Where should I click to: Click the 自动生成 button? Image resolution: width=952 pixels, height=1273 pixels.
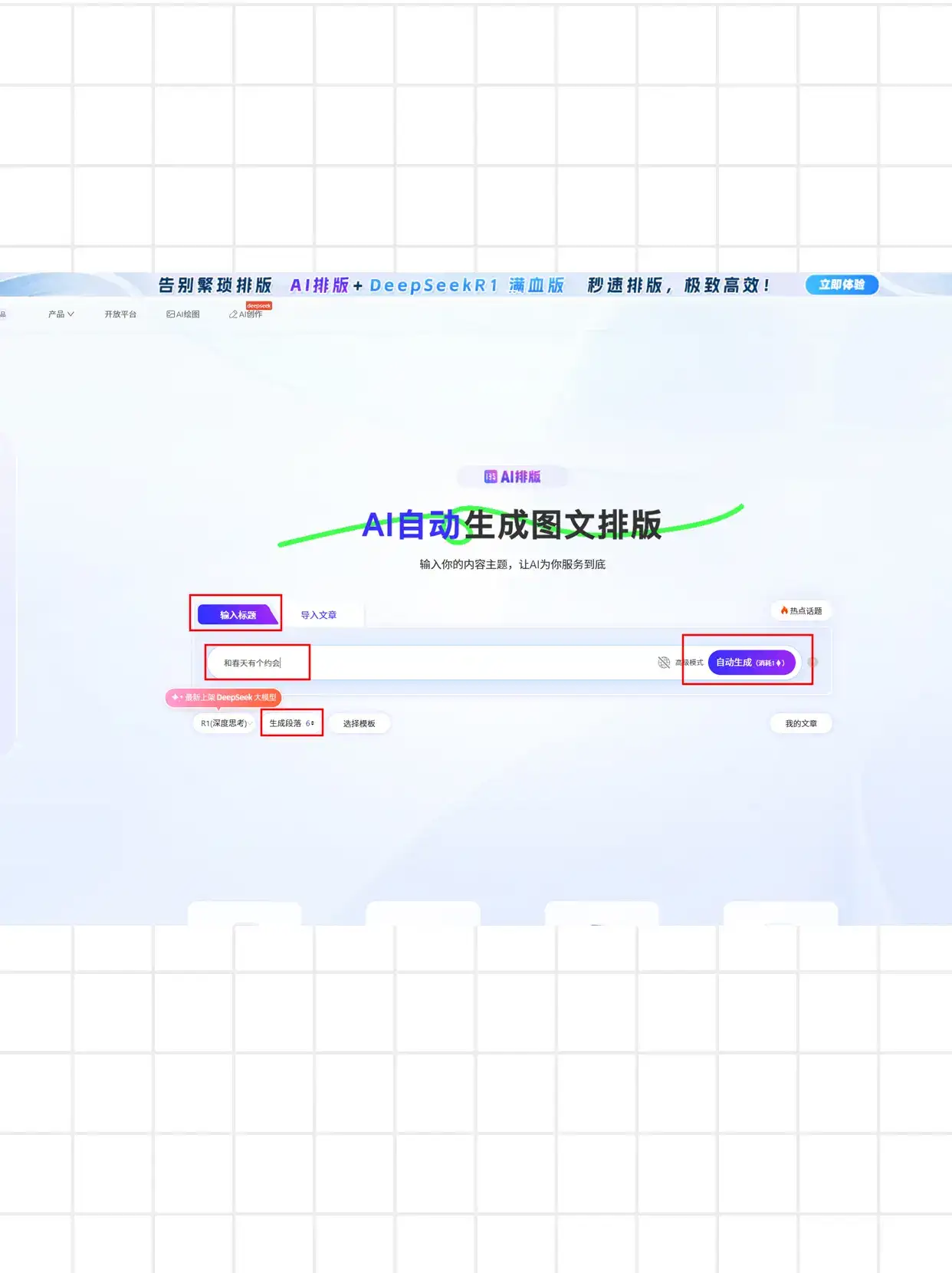(751, 663)
